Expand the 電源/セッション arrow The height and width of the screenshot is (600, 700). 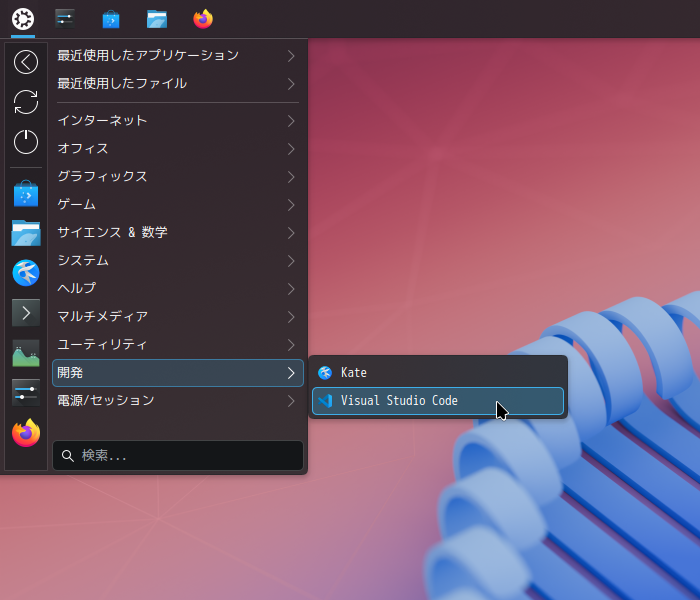291,401
